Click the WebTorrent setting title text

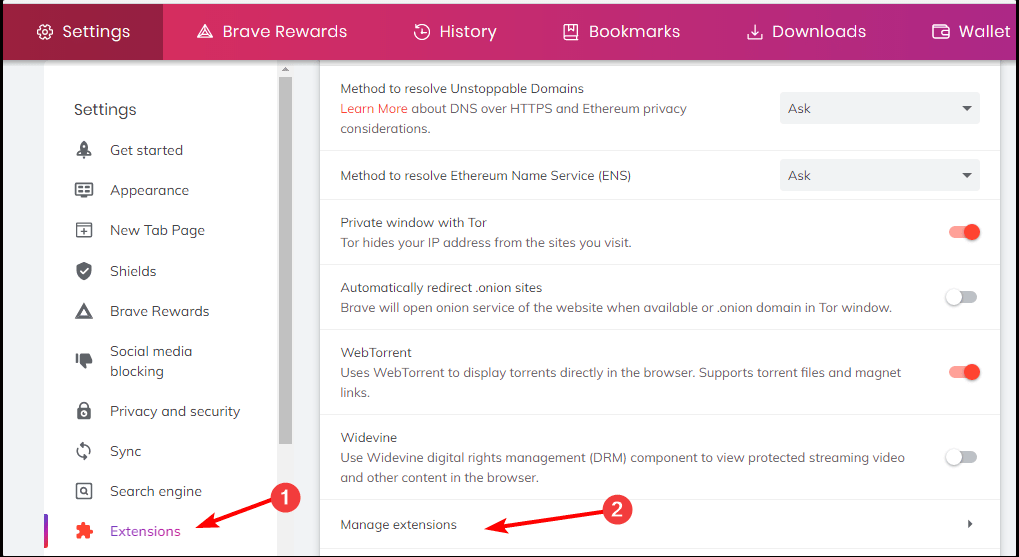pyautogui.click(x=376, y=352)
